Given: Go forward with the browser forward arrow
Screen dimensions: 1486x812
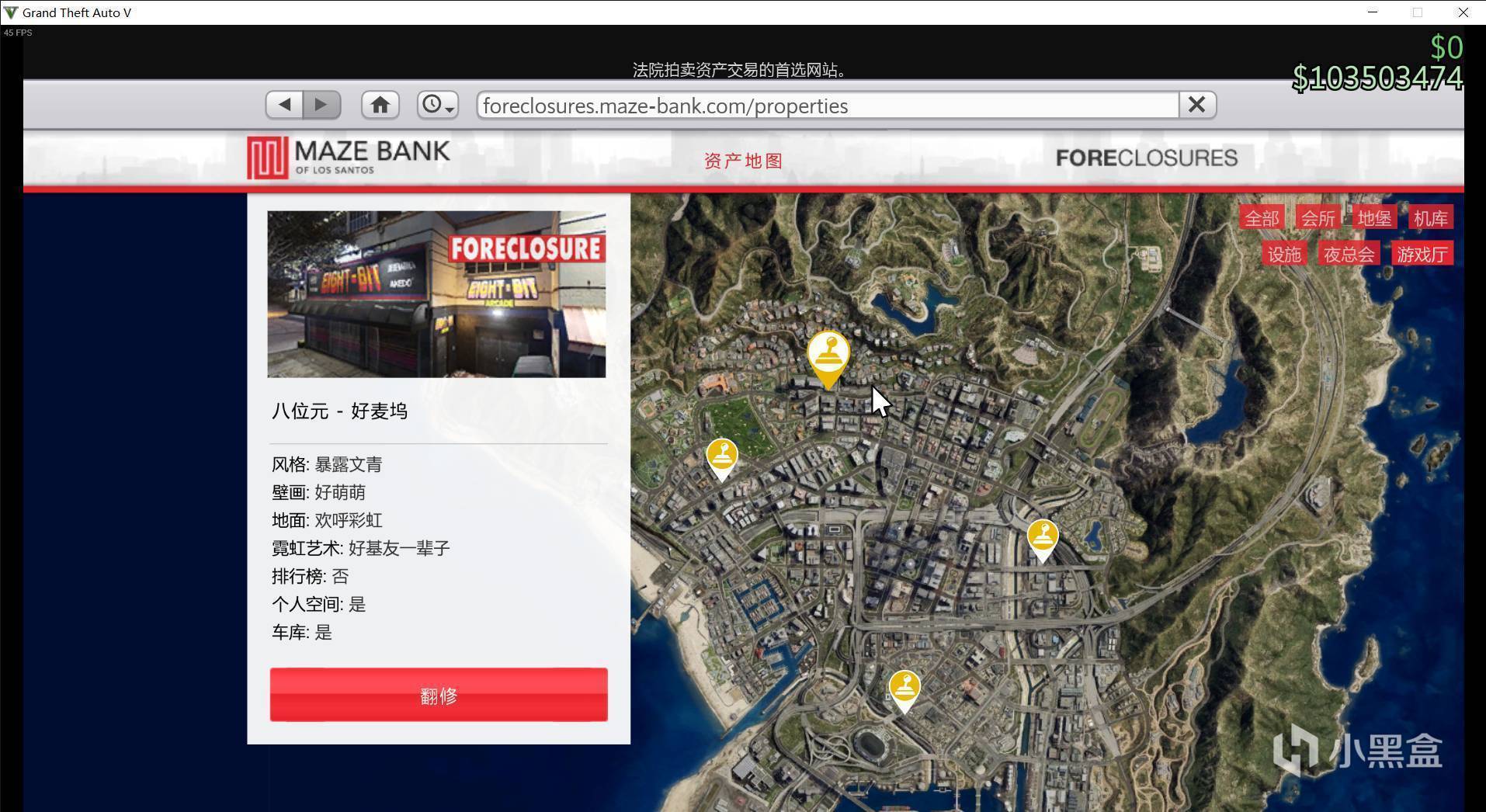Looking at the screenshot, I should tap(321, 105).
